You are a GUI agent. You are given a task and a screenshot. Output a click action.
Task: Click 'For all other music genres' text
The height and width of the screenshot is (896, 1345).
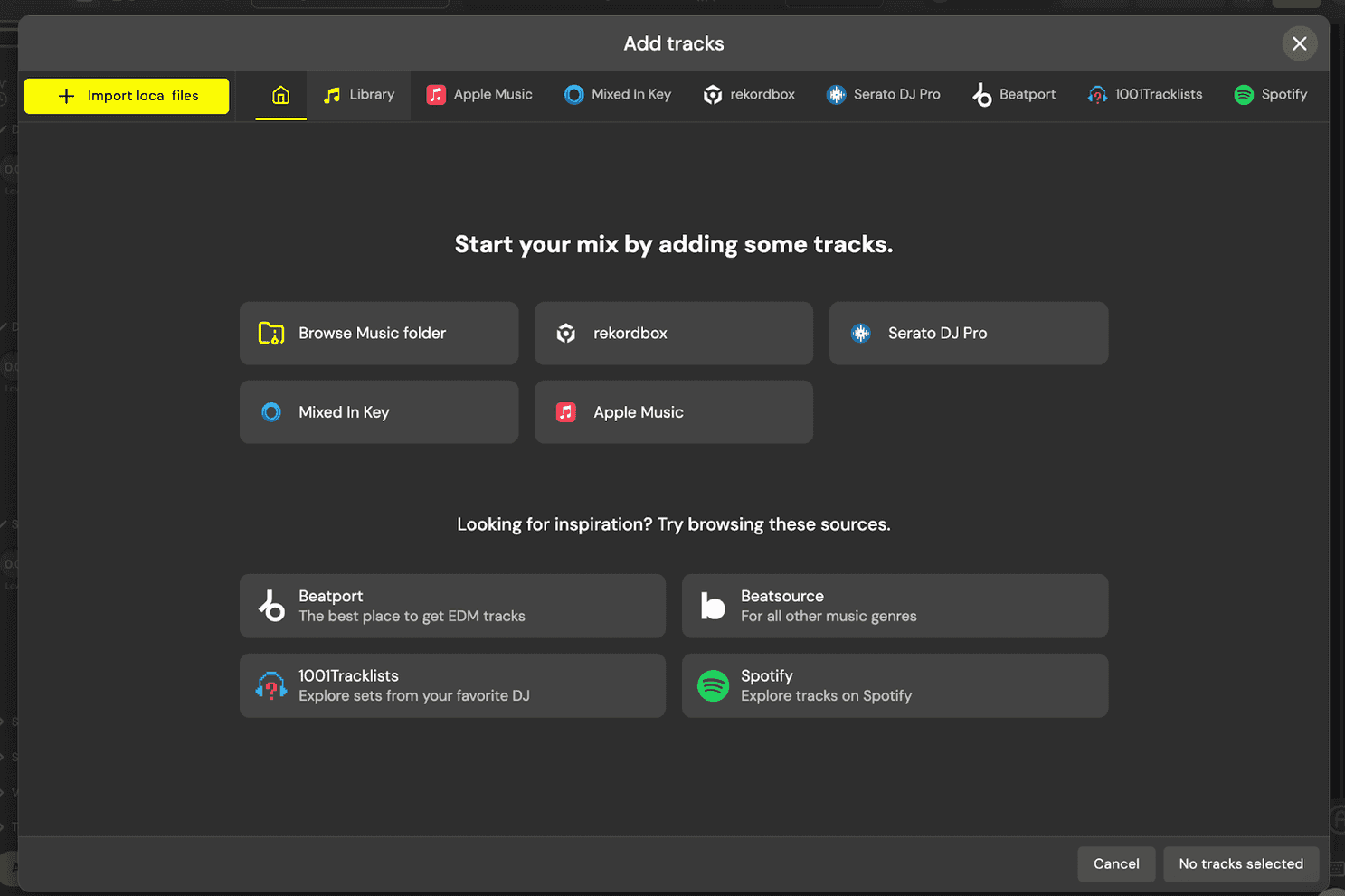point(829,617)
